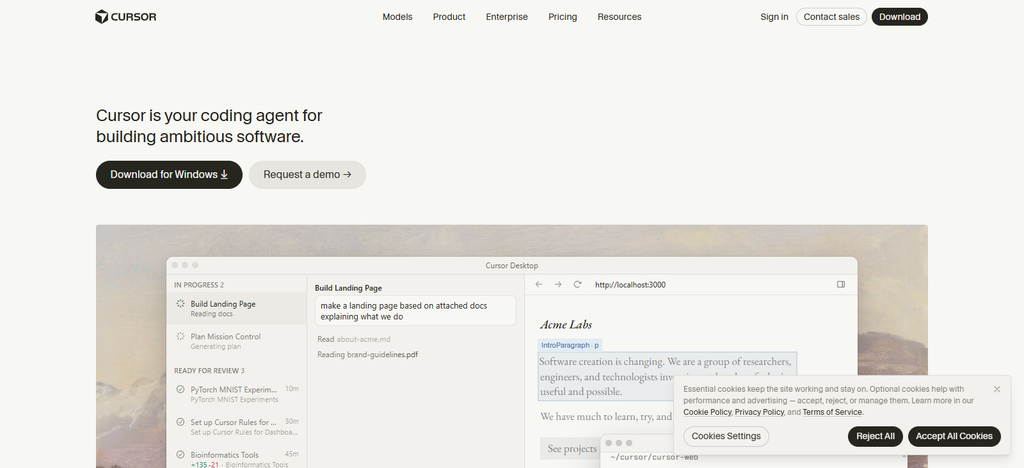This screenshot has width=1024, height=468.
Task: Click the about-acme.md file reference
Action: coord(363,339)
